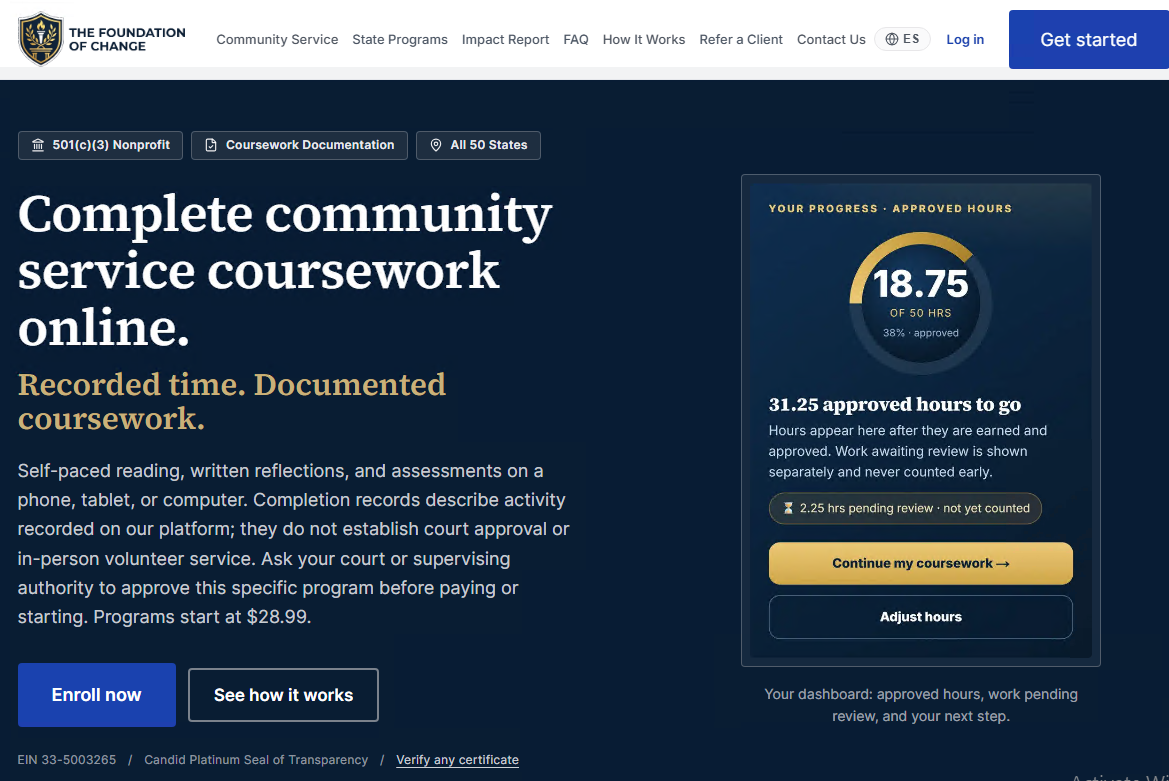Click the Log in link
This screenshot has width=1169, height=781.
pyautogui.click(x=965, y=39)
